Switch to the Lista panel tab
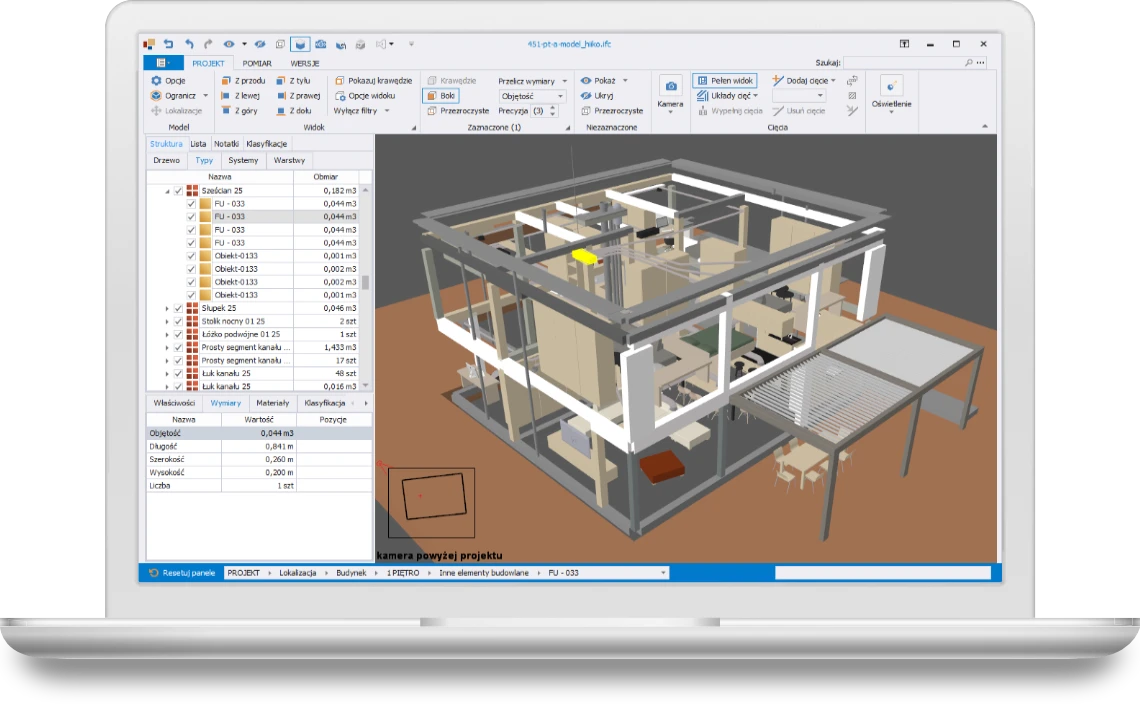This screenshot has width=1140, height=710. (198, 144)
